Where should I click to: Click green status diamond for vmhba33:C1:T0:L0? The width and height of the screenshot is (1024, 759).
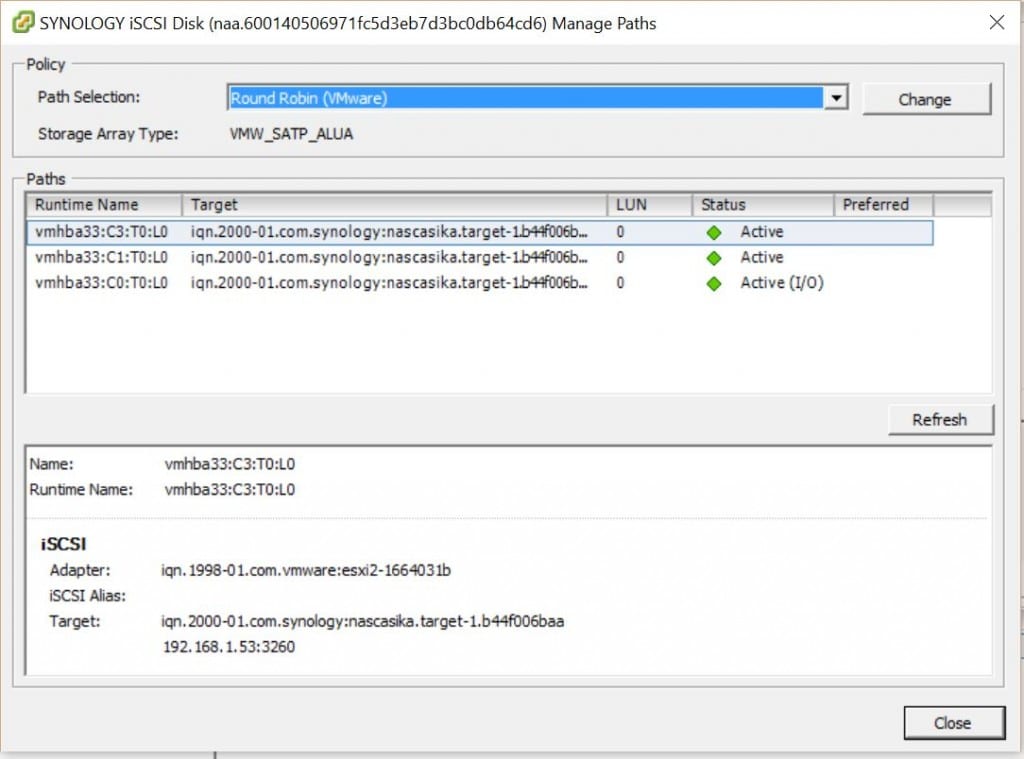point(713,258)
